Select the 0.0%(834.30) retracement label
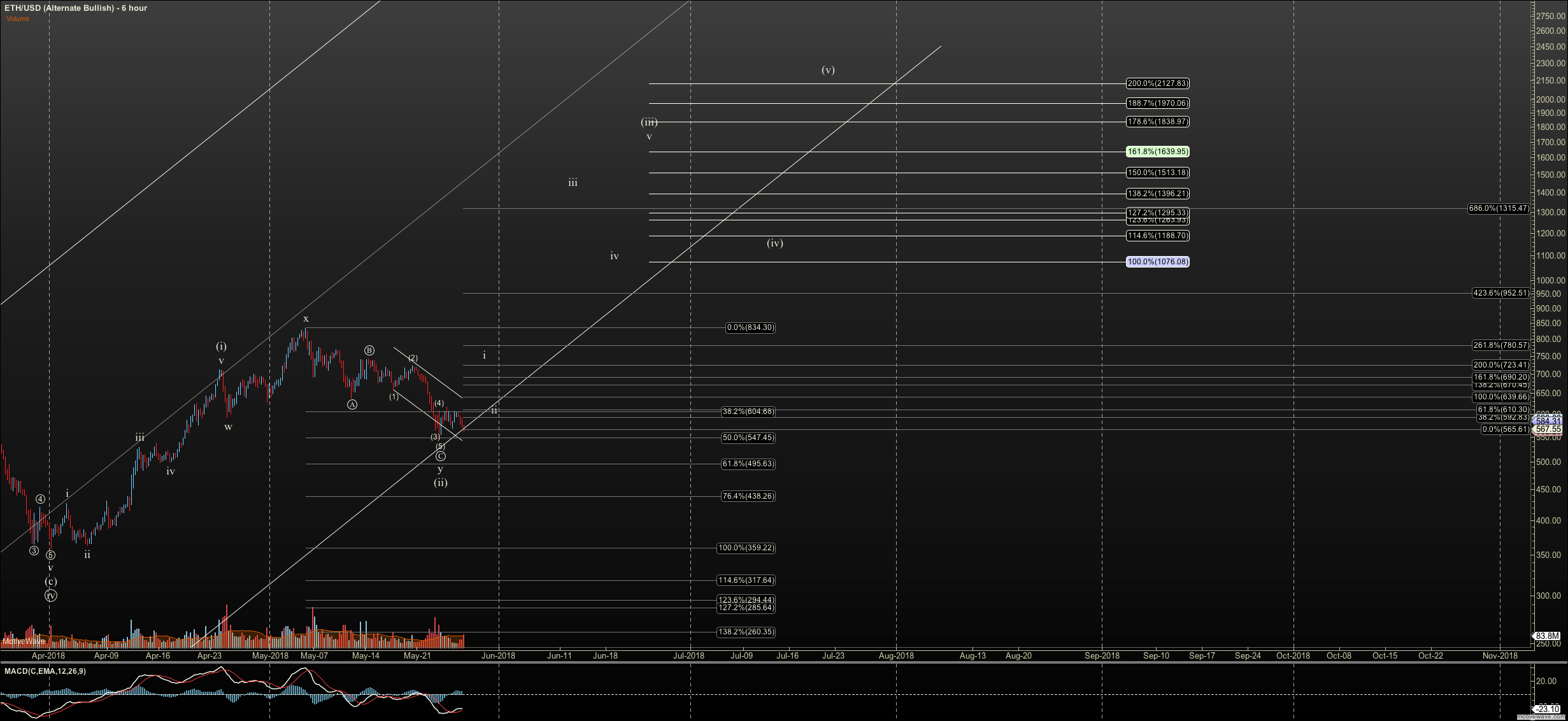The image size is (1568, 721). click(750, 327)
